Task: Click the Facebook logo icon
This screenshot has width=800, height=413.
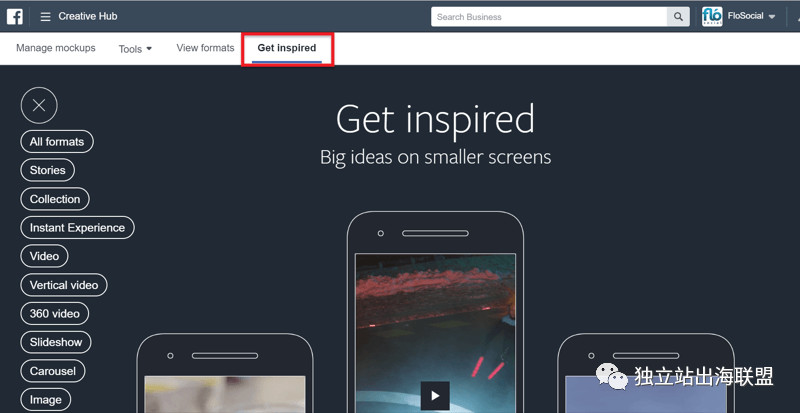Action: (x=14, y=16)
